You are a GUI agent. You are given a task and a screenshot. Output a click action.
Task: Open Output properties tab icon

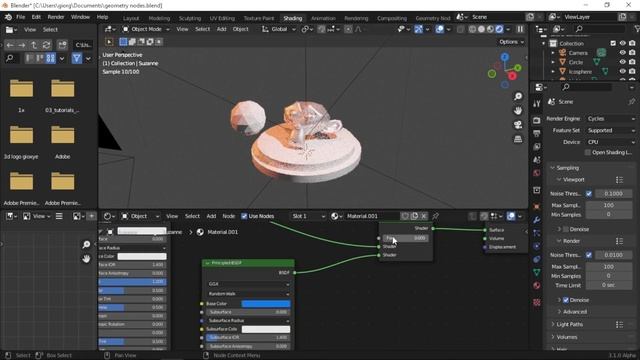click(x=537, y=133)
